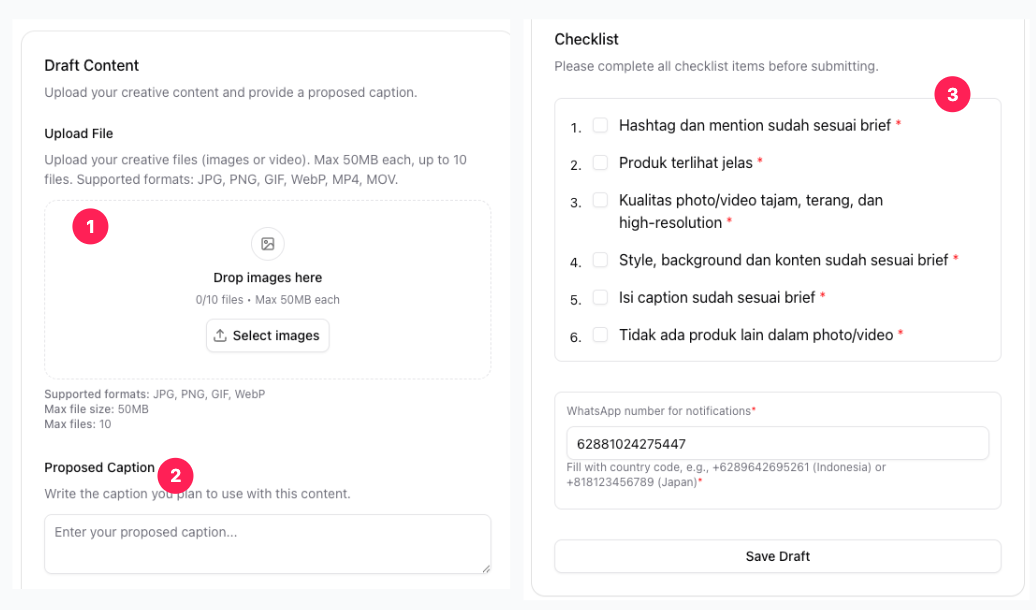Click the Draft Content heading
This screenshot has height=610, width=1036.
[x=92, y=65]
